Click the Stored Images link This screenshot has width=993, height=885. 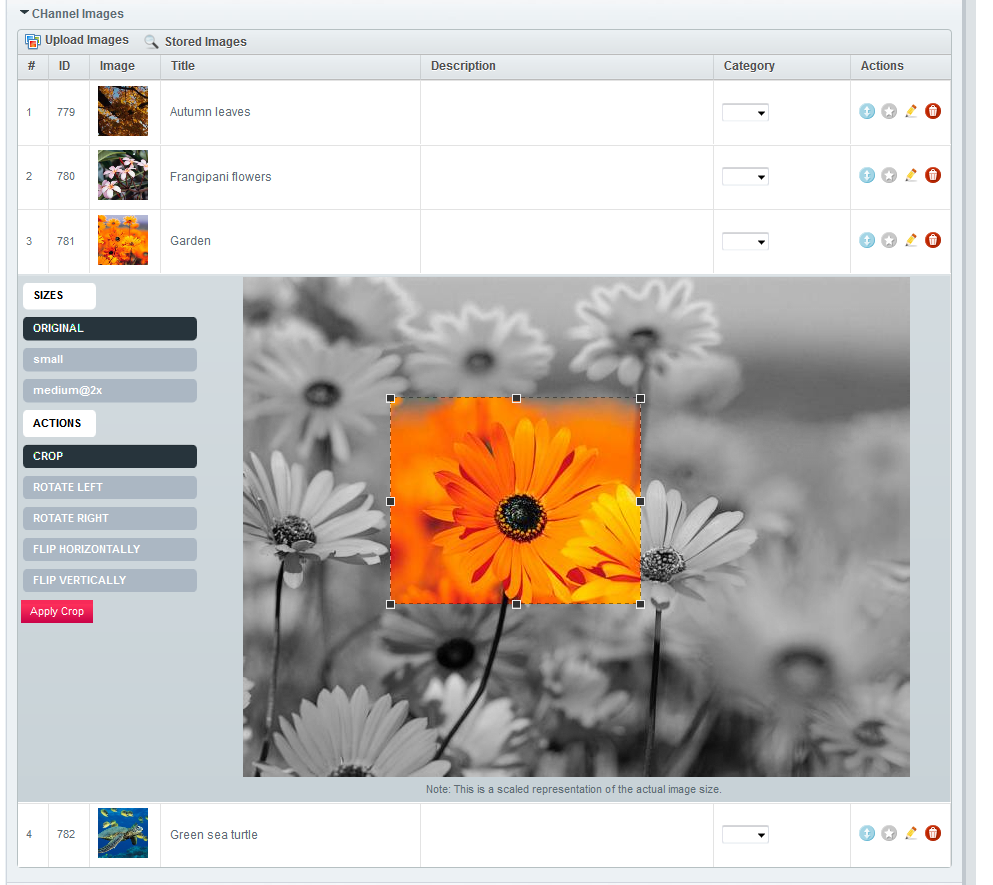(206, 42)
